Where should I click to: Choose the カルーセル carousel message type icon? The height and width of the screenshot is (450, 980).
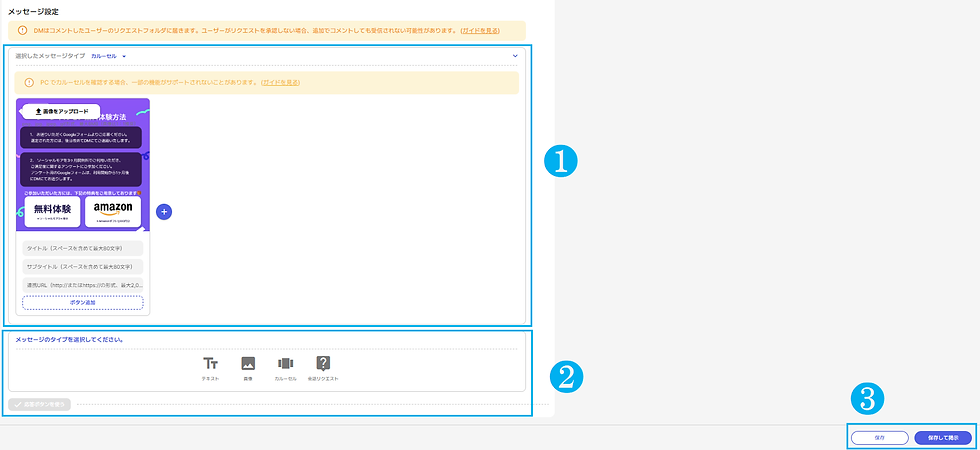pyautogui.click(x=286, y=363)
